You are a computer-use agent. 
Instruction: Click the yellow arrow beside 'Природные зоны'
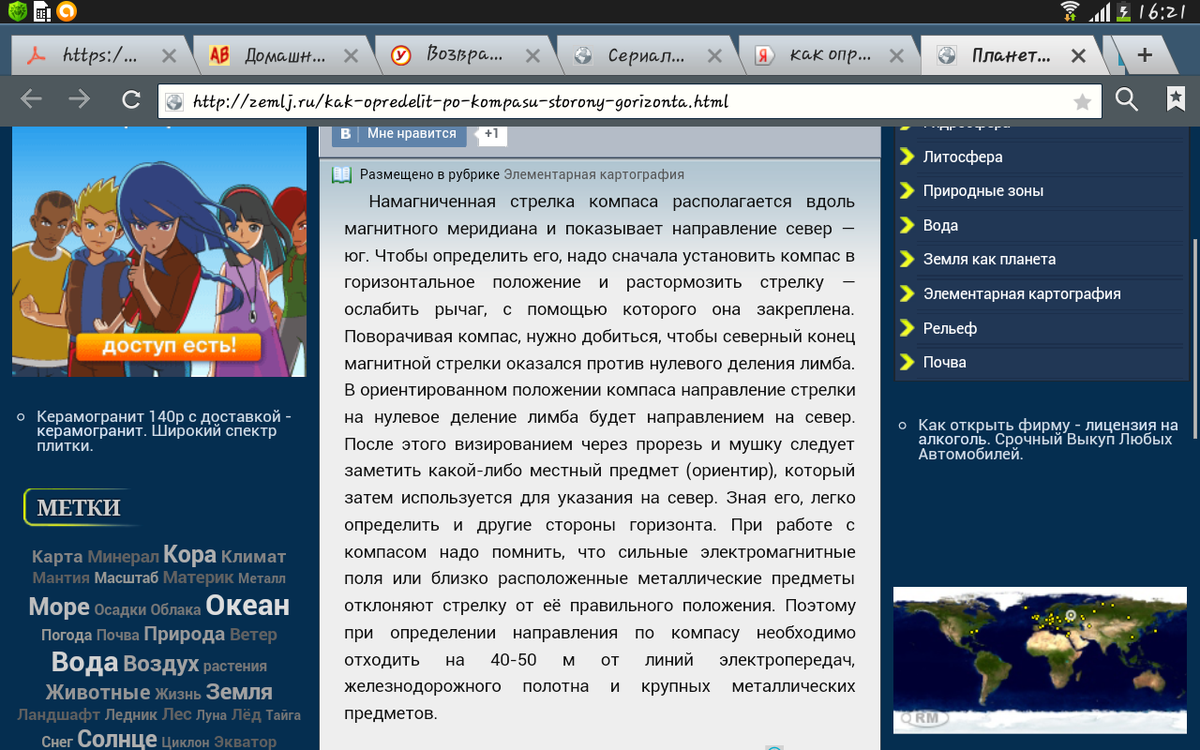pos(907,191)
